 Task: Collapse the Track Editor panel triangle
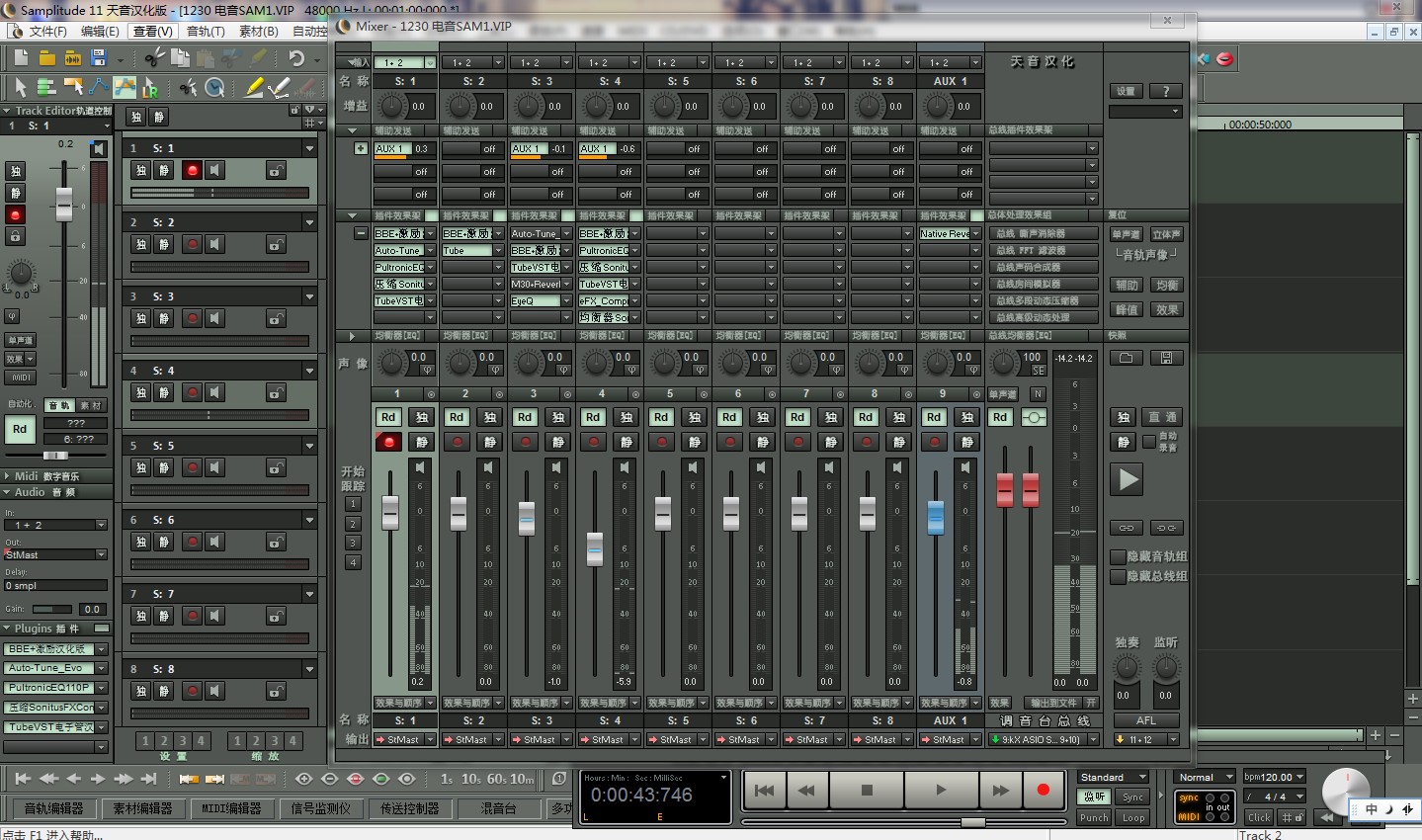8,111
